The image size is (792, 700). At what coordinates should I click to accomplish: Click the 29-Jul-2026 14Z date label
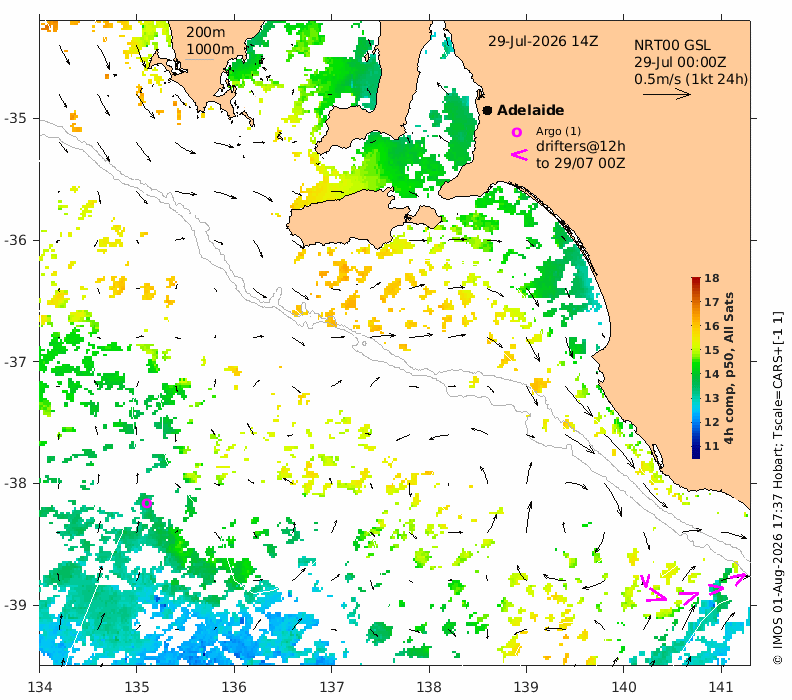pyautogui.click(x=543, y=41)
